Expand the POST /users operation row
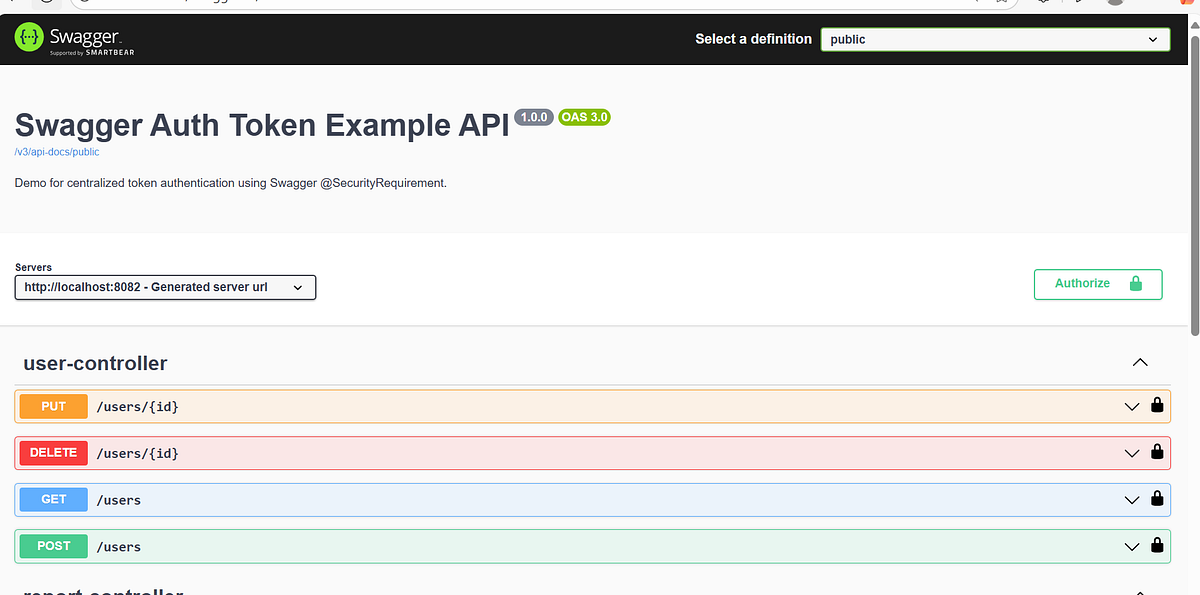 [x=1131, y=546]
